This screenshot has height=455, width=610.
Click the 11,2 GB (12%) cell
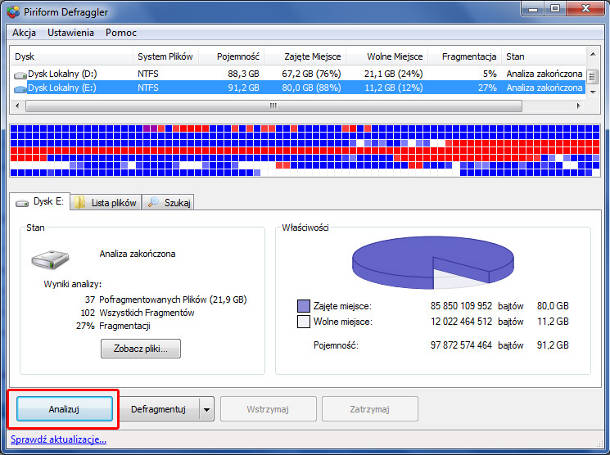point(393,88)
